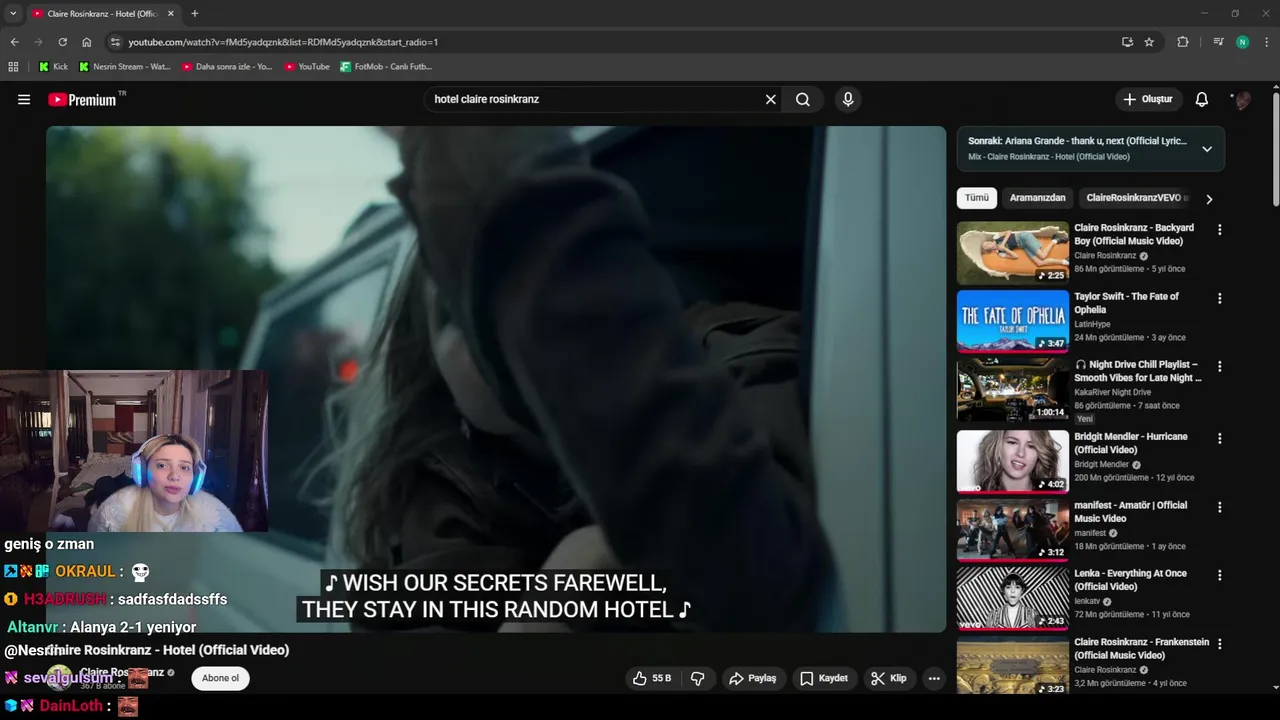
Task: Open extensions puzzle icon
Action: point(1183,42)
